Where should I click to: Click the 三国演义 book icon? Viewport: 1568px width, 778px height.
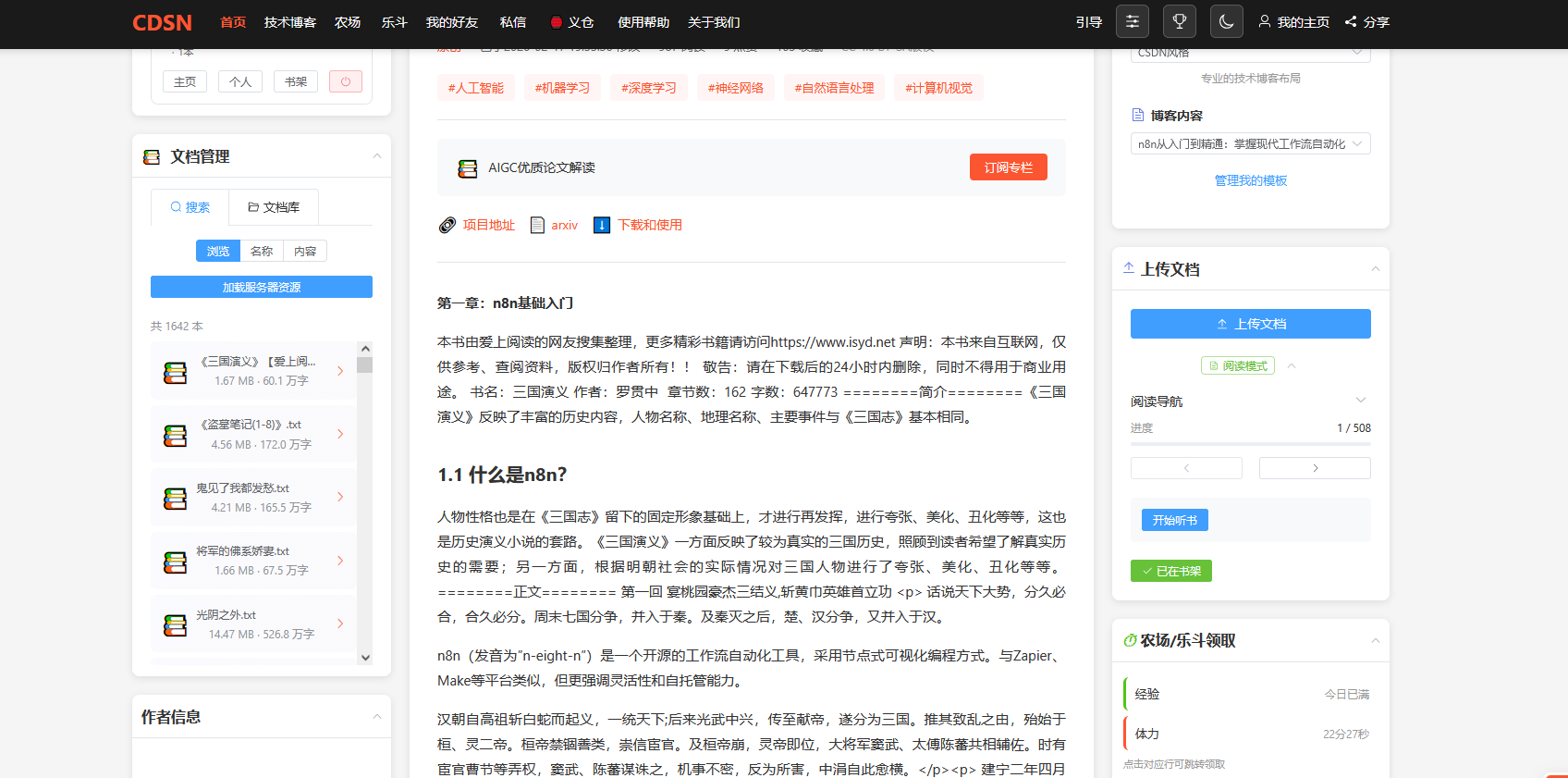(175, 373)
